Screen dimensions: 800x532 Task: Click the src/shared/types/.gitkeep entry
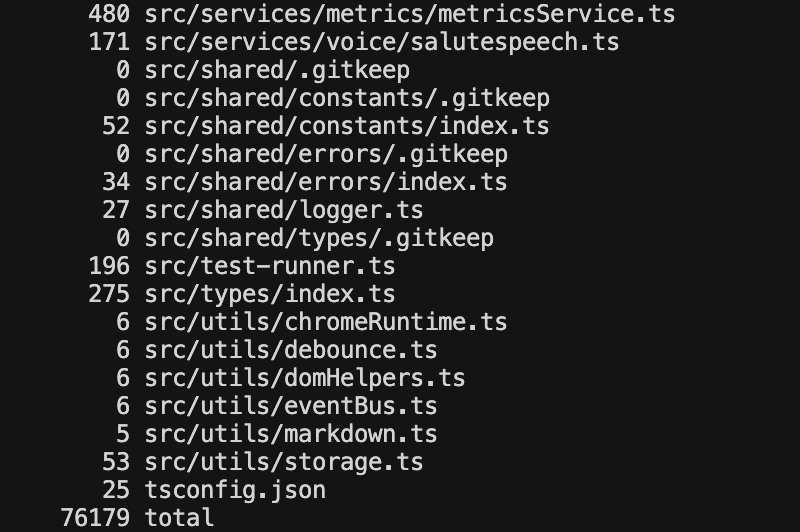(318, 238)
